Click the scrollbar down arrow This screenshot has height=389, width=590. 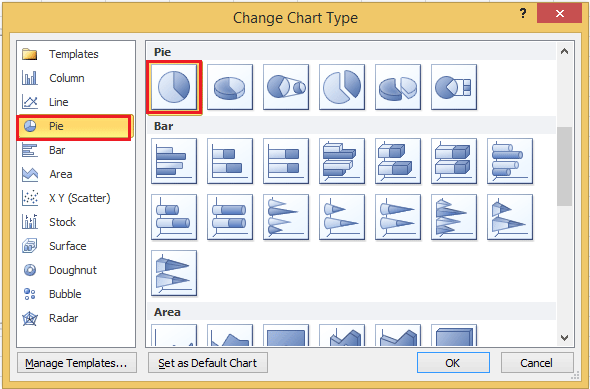pos(564,338)
